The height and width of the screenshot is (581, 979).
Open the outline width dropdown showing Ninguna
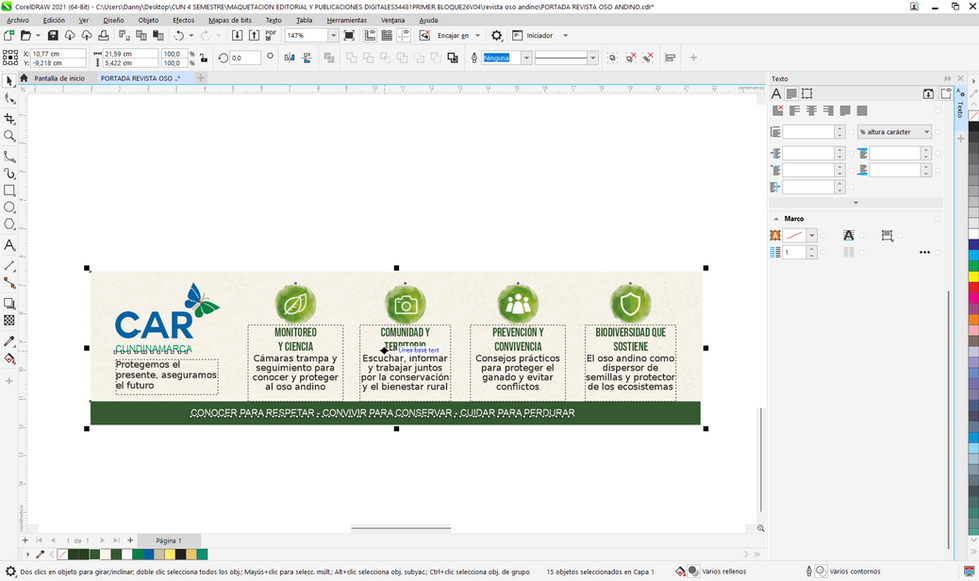point(526,58)
